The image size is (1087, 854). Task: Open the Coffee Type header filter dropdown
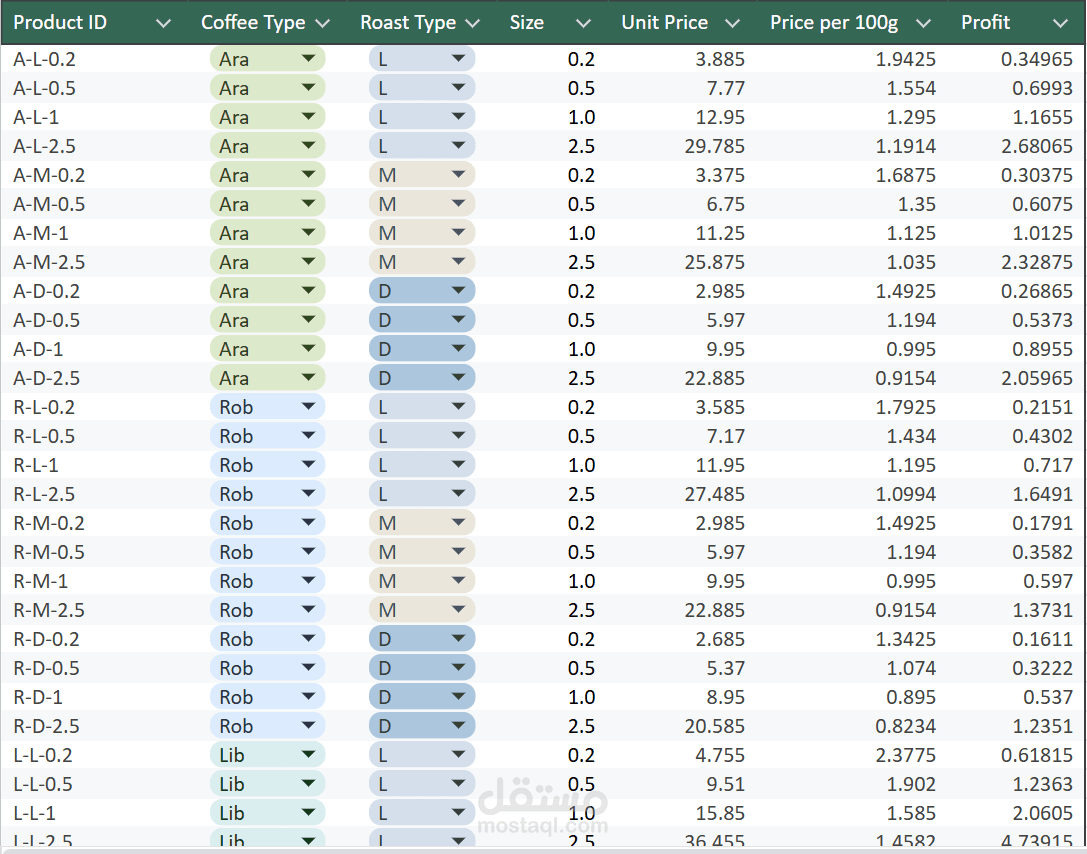322,23
